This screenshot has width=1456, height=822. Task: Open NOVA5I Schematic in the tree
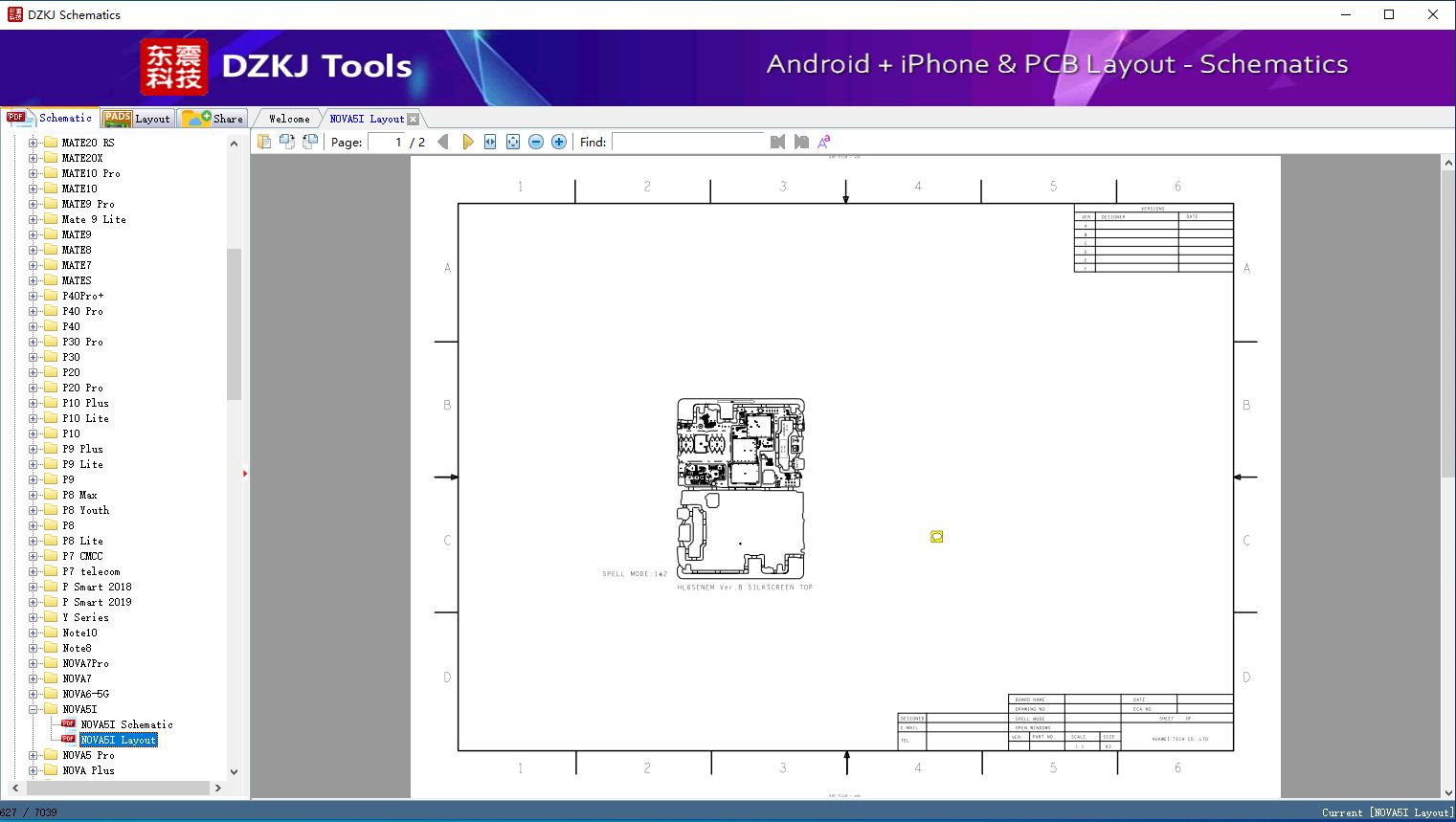click(x=126, y=724)
